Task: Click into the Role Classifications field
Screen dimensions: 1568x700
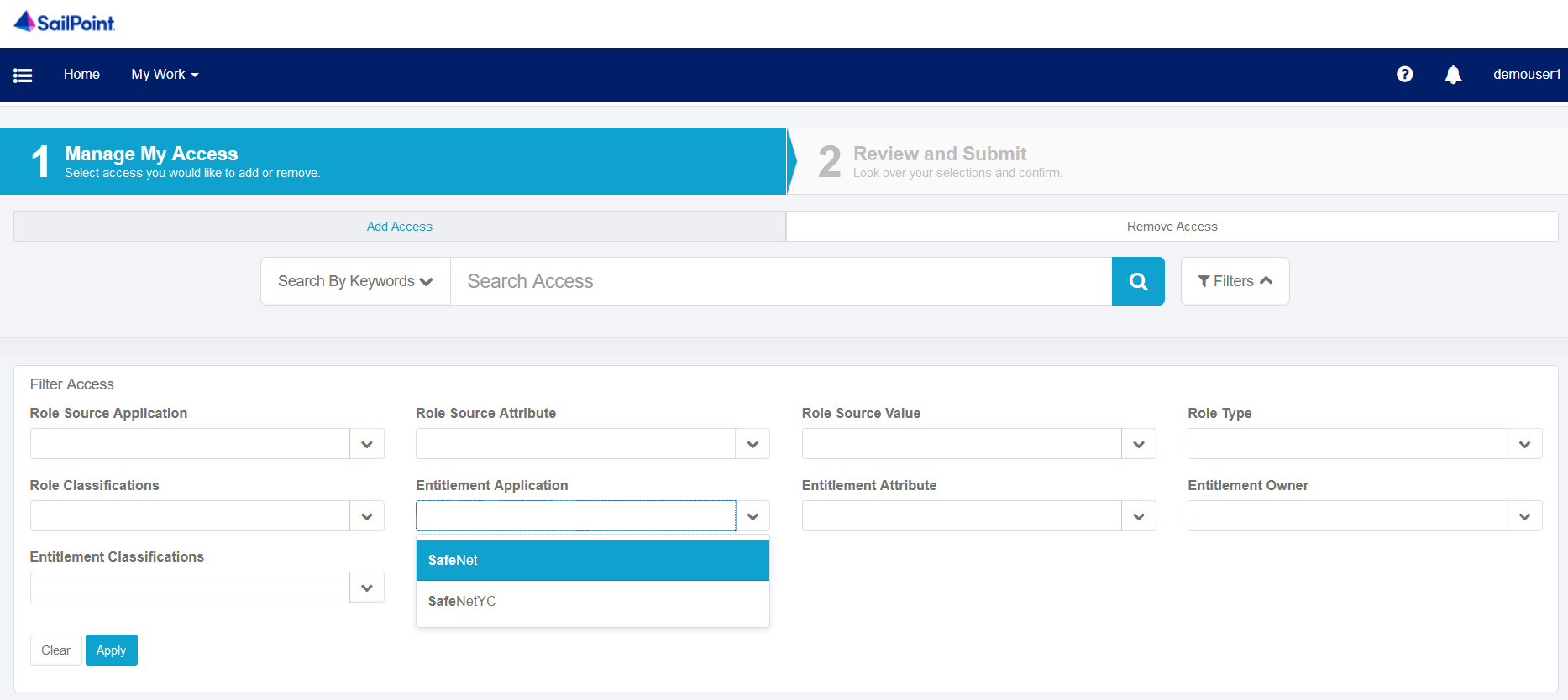Action: (190, 516)
